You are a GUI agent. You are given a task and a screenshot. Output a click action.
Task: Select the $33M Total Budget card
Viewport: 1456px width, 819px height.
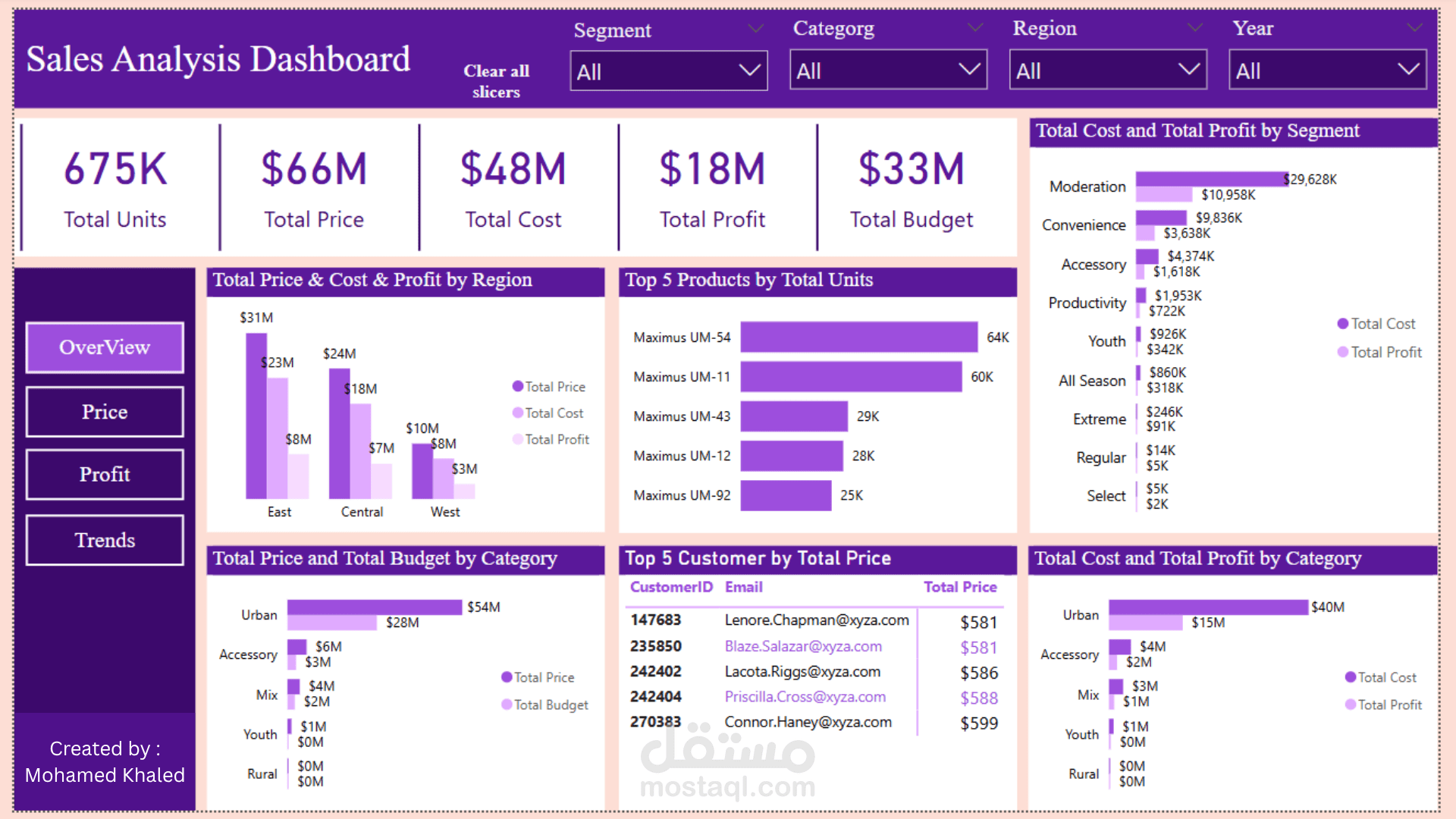(x=911, y=187)
